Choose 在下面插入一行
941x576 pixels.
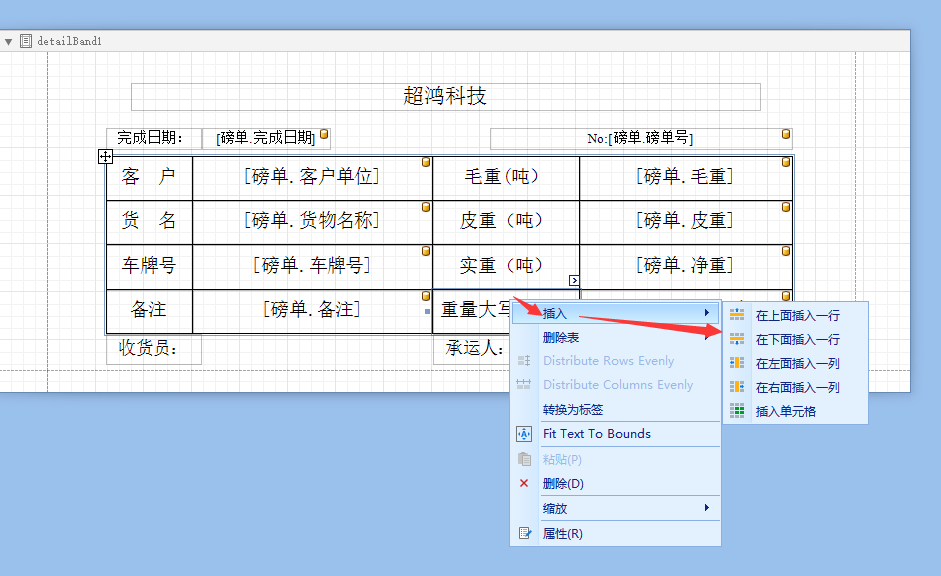click(x=796, y=340)
